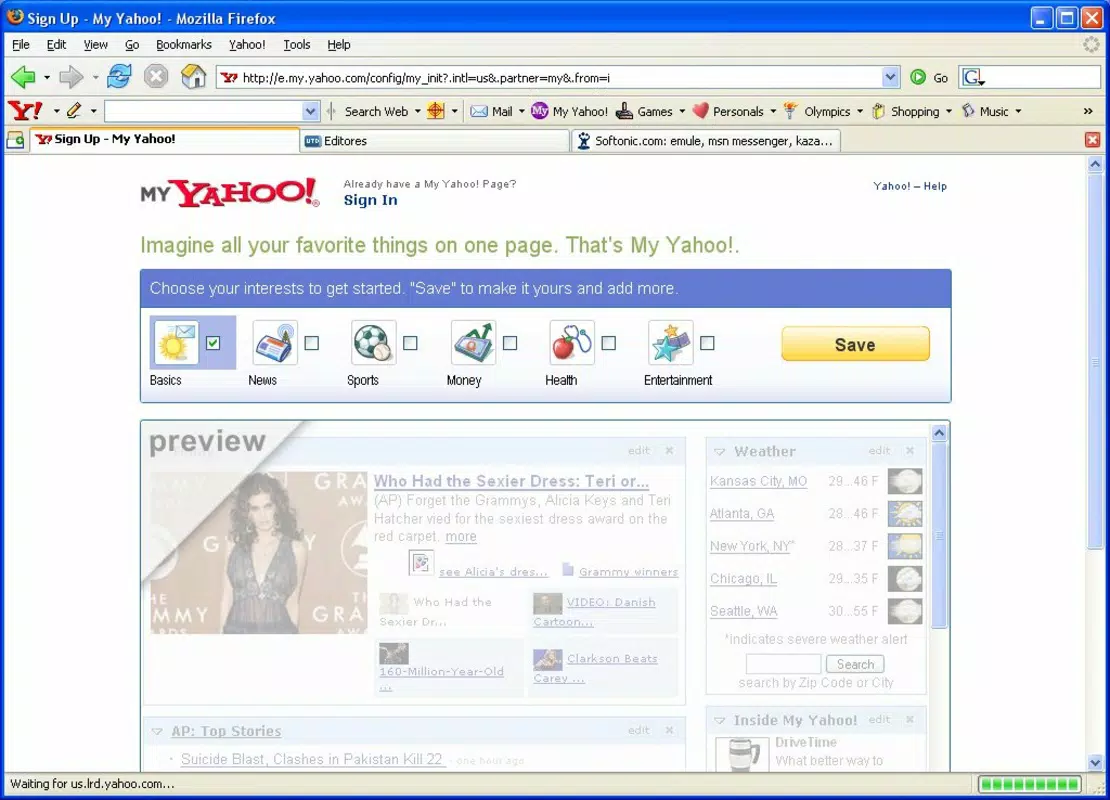
Task: Click the Help link at top right
Action: click(x=934, y=186)
